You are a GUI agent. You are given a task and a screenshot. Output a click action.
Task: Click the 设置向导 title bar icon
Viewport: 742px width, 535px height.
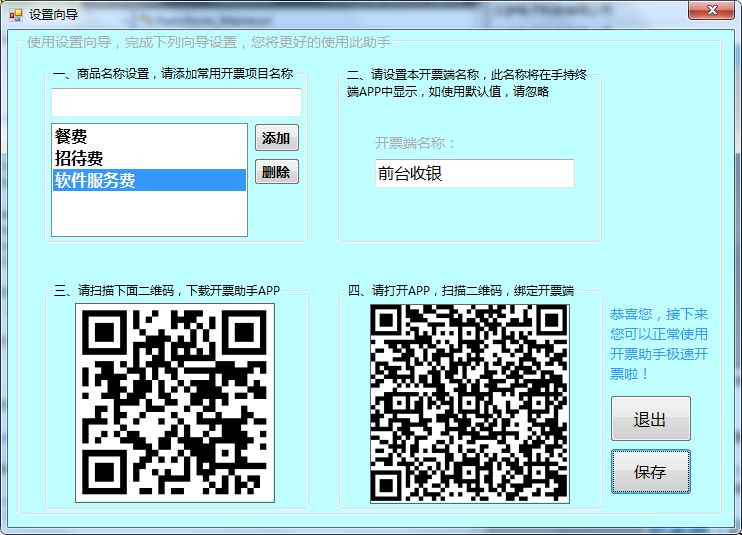16,15
